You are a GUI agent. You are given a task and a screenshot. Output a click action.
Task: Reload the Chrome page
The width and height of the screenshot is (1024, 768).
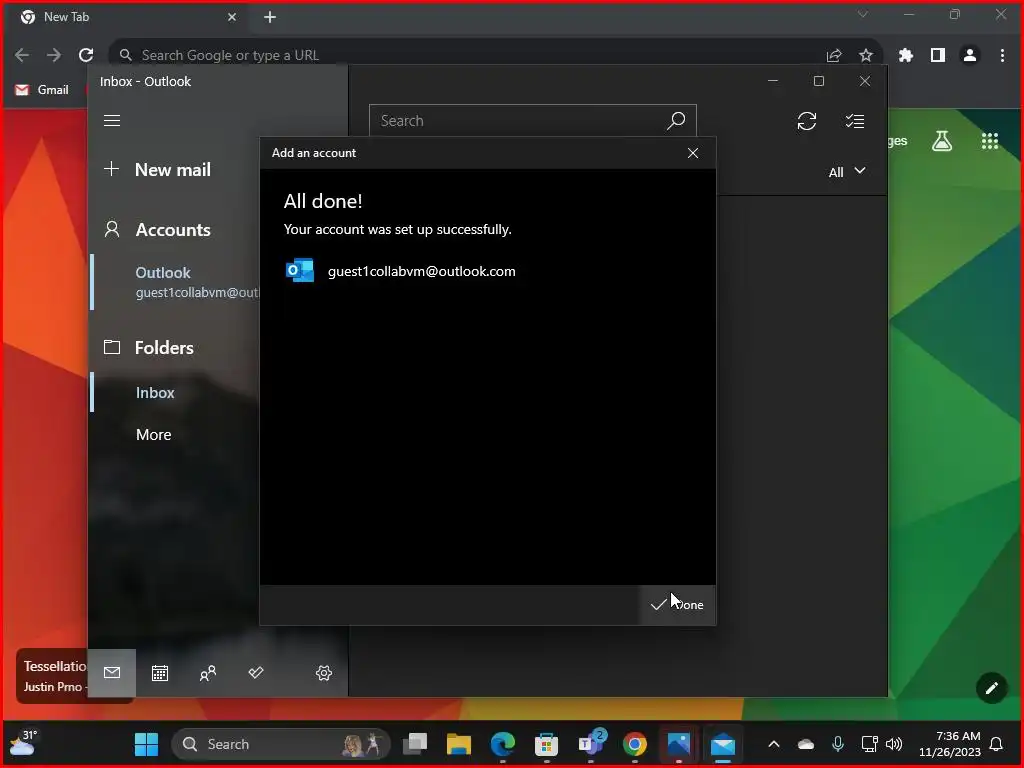[x=86, y=56]
